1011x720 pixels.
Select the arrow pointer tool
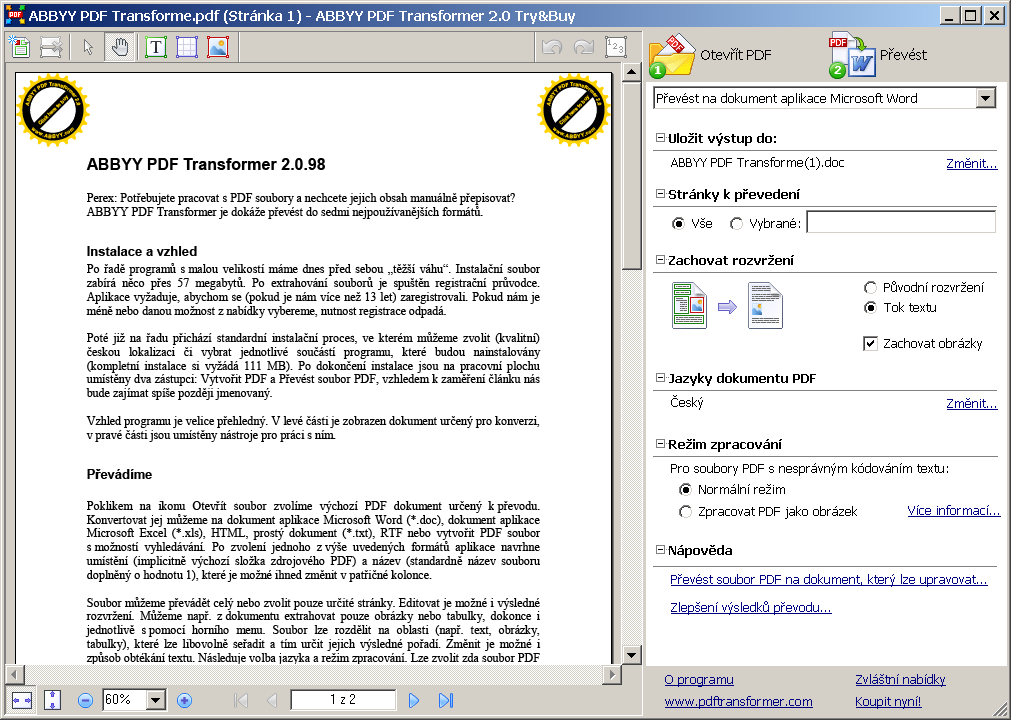tap(88, 47)
